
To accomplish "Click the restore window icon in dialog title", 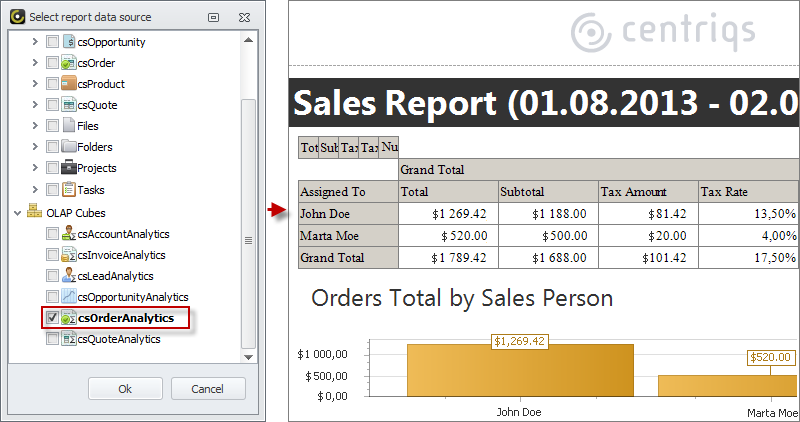I will [x=214, y=17].
